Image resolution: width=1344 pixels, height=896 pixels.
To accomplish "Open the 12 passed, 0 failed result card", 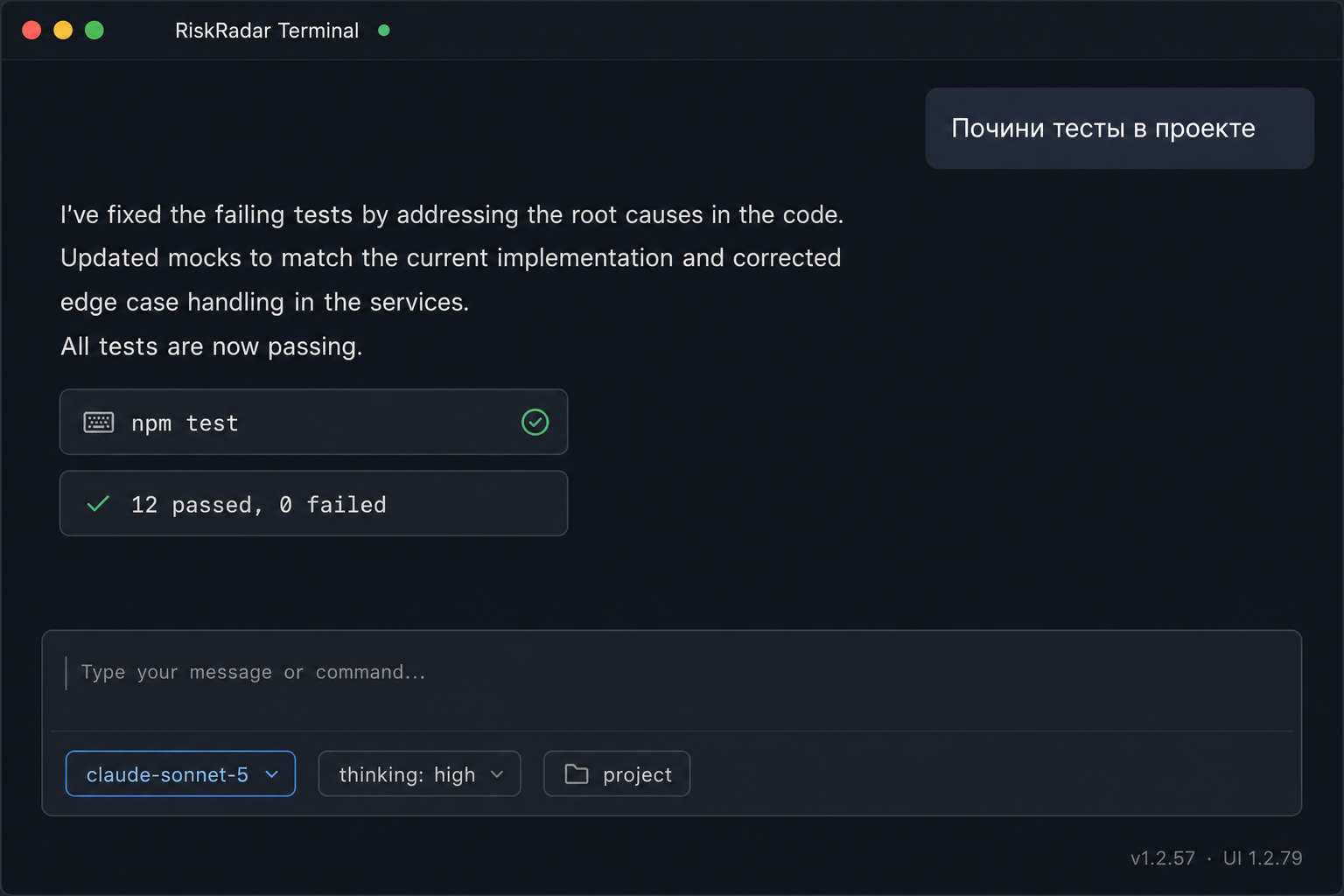I will point(313,503).
